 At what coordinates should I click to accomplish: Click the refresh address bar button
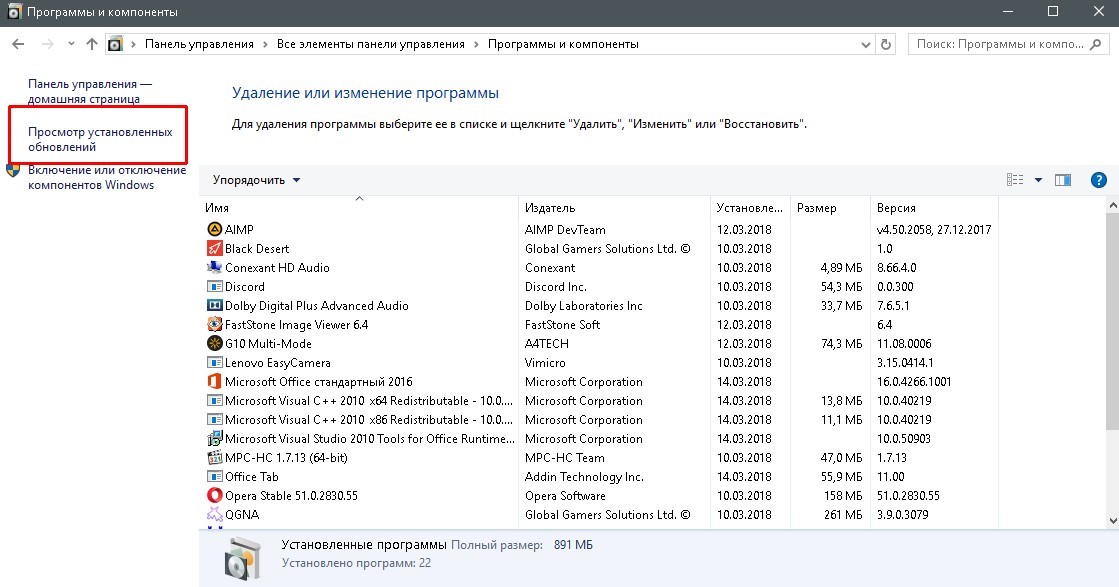(886, 44)
